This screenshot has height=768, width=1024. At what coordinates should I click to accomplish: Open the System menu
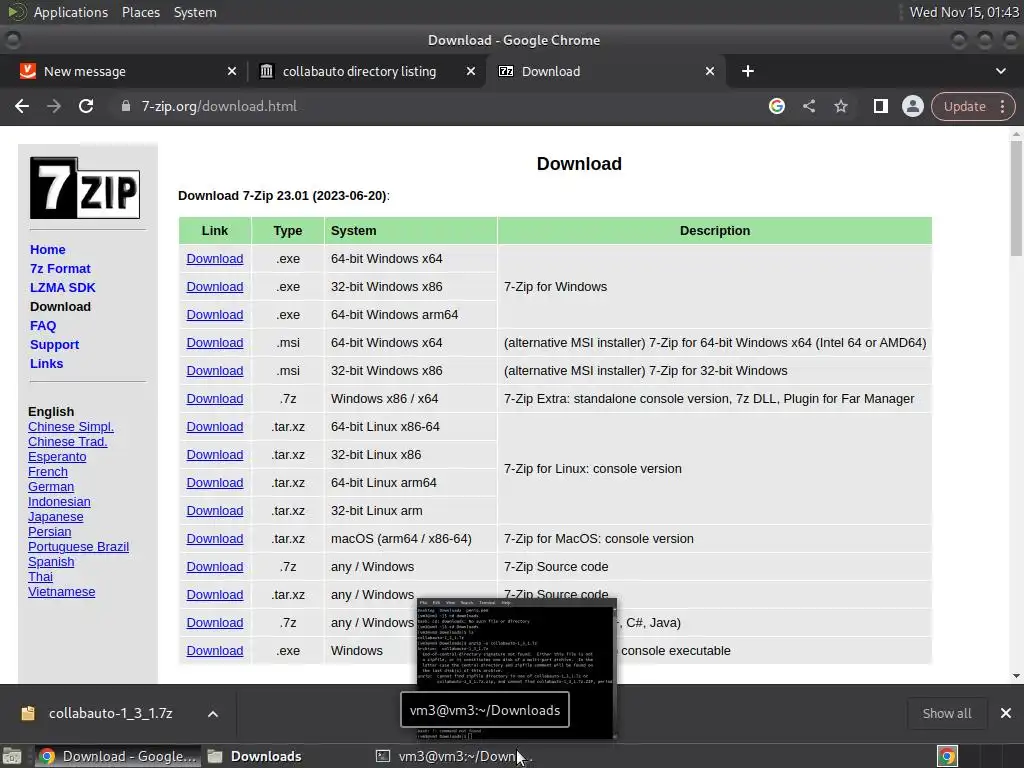coord(195,12)
